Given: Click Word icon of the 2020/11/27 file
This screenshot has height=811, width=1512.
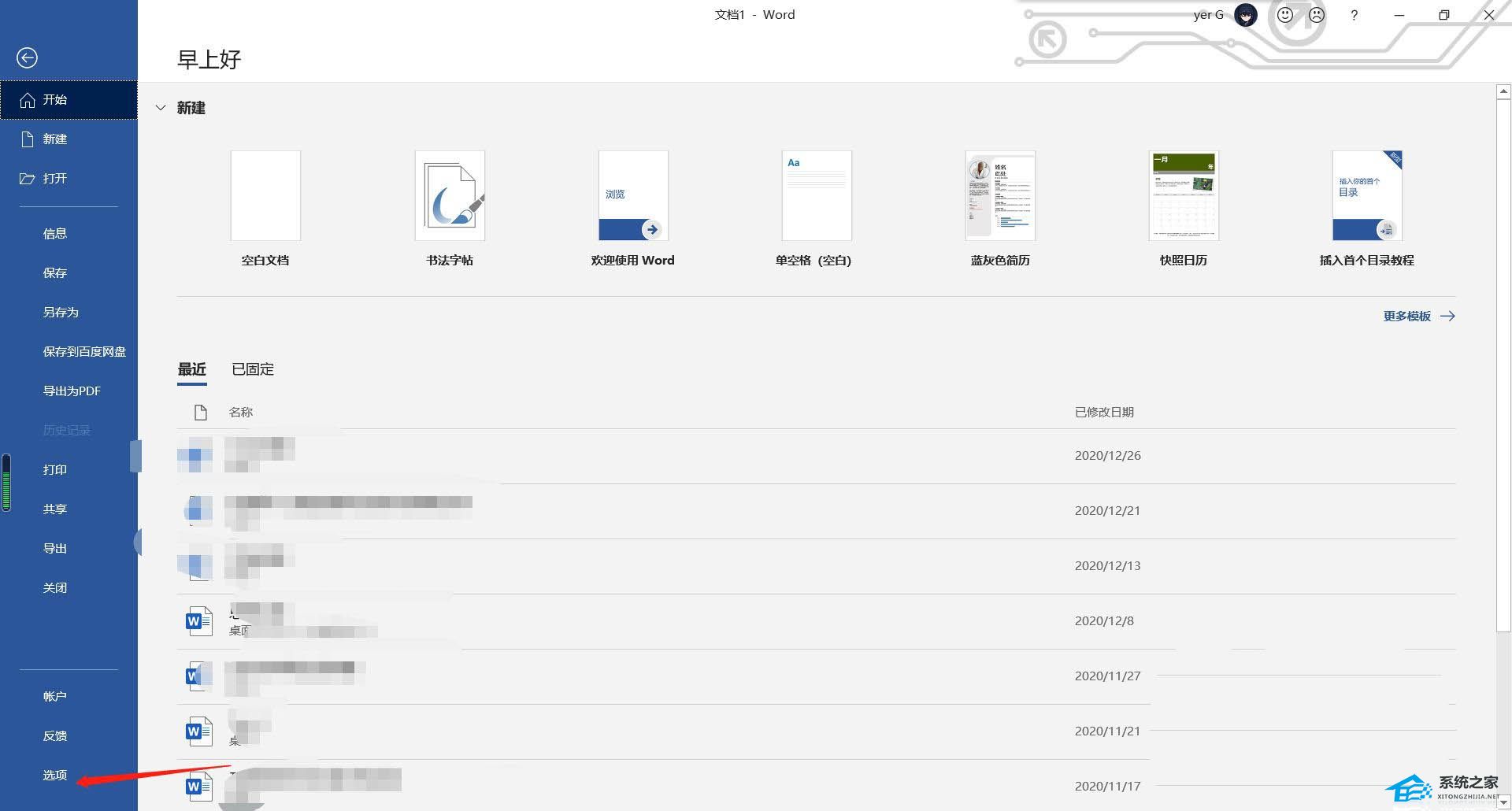Looking at the screenshot, I should point(198,676).
